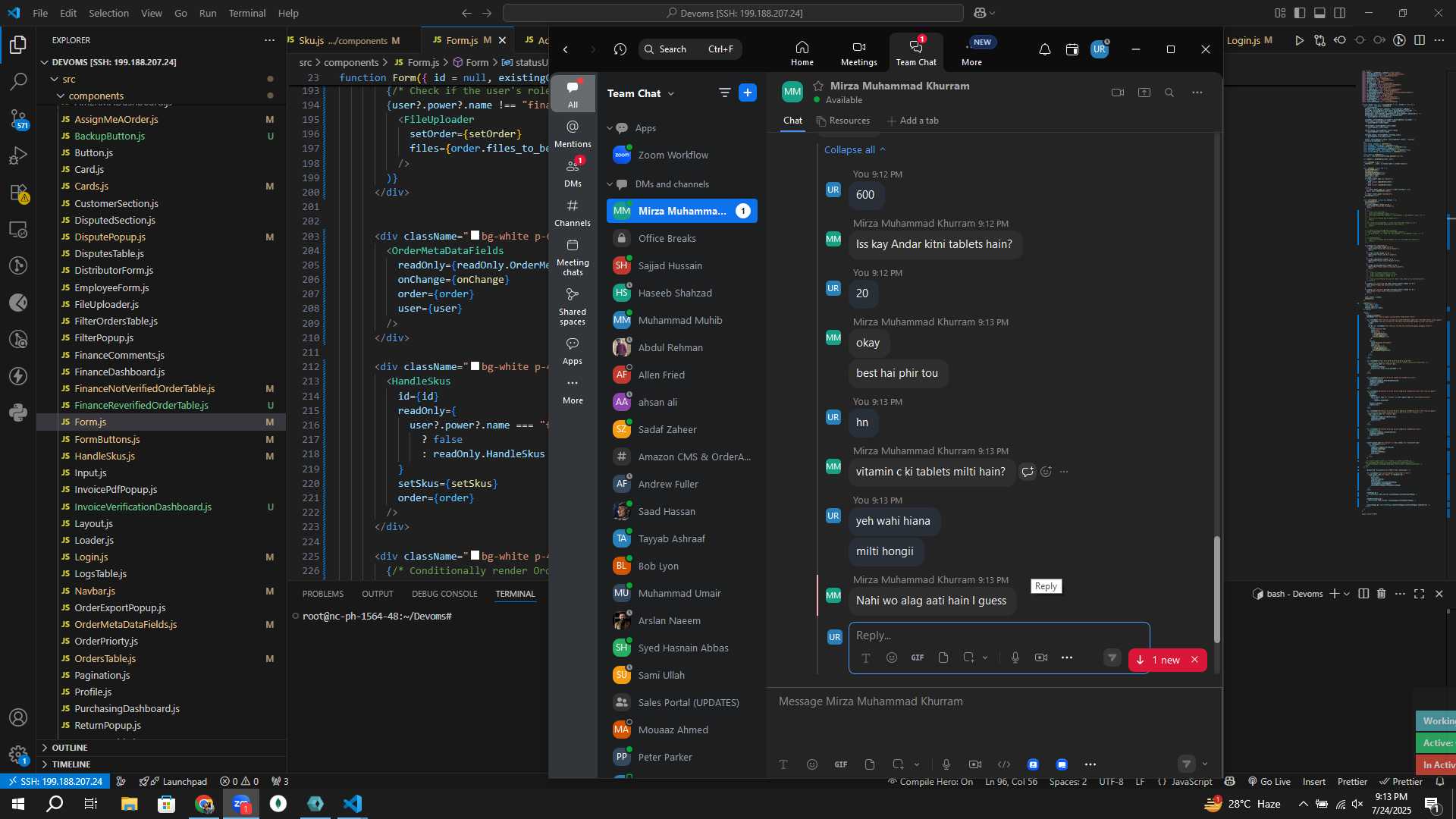
Task: Add reaction to vitamin c message
Action: click(1046, 472)
